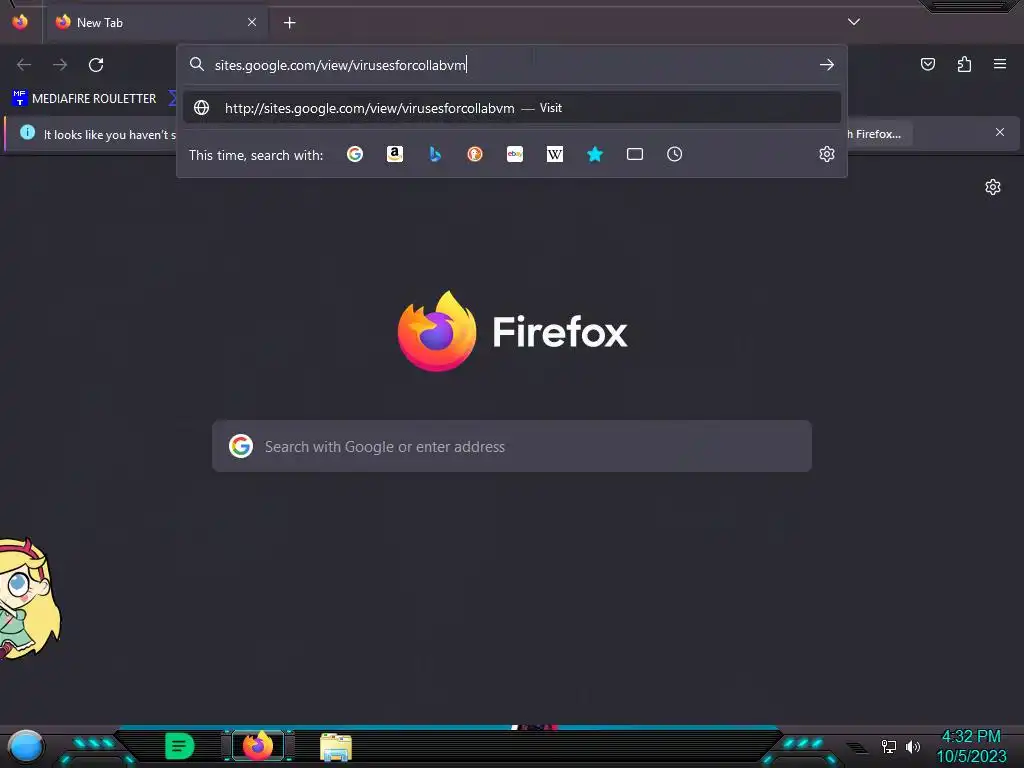The width and height of the screenshot is (1024, 768).
Task: Search this time with Amazon
Action: coord(394,154)
